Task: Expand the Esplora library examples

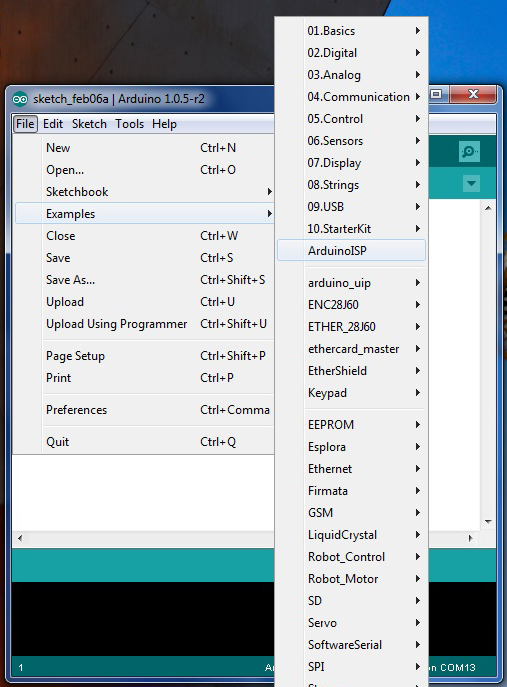Action: [x=351, y=447]
